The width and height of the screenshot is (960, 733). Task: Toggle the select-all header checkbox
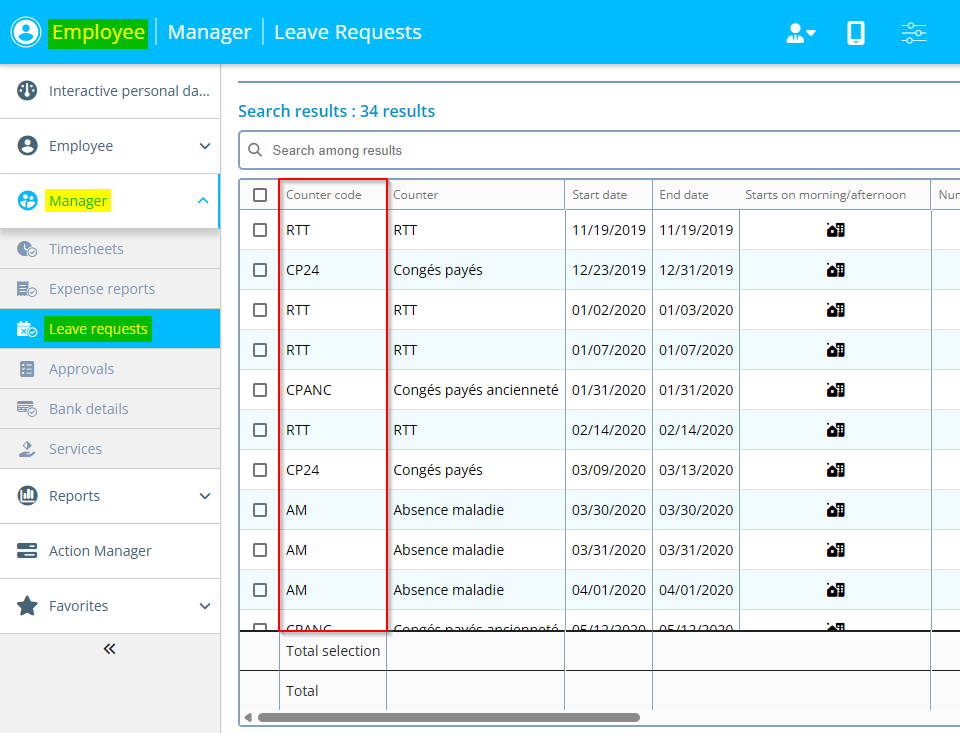260,195
